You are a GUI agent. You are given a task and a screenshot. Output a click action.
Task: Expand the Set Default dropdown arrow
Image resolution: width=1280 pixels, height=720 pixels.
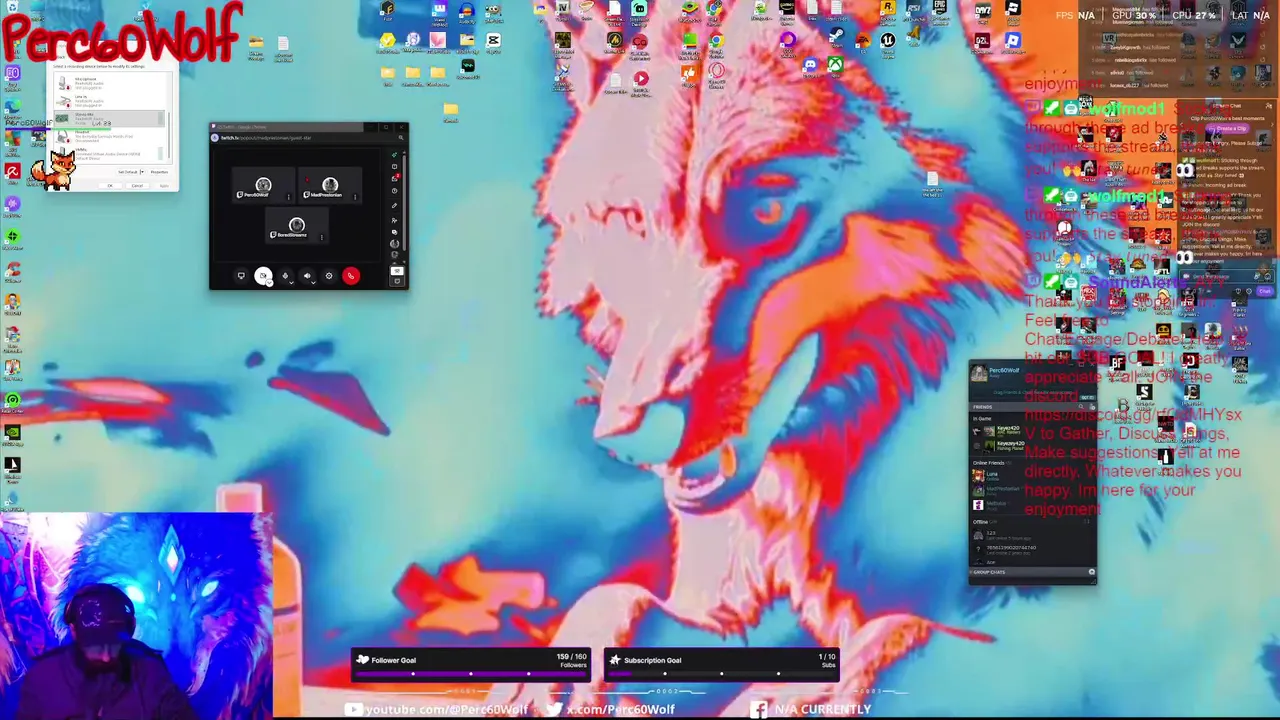point(142,172)
